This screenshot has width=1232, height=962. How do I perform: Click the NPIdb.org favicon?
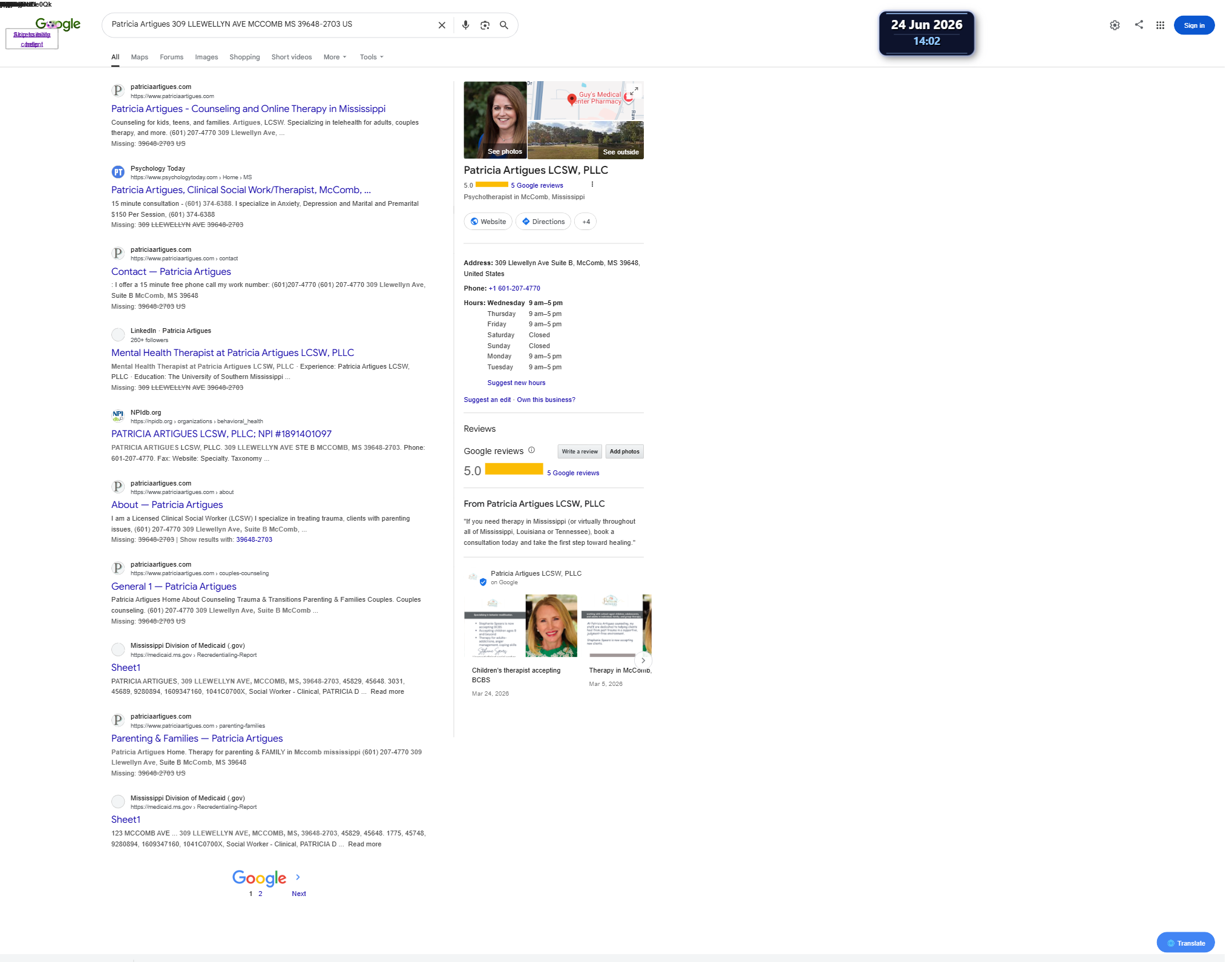(118, 417)
